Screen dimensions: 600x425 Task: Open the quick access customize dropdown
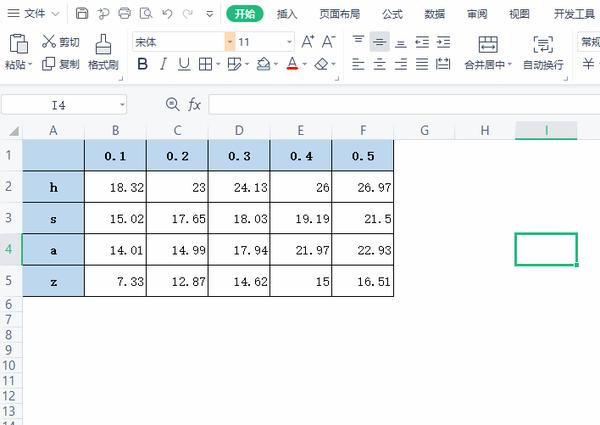point(210,14)
